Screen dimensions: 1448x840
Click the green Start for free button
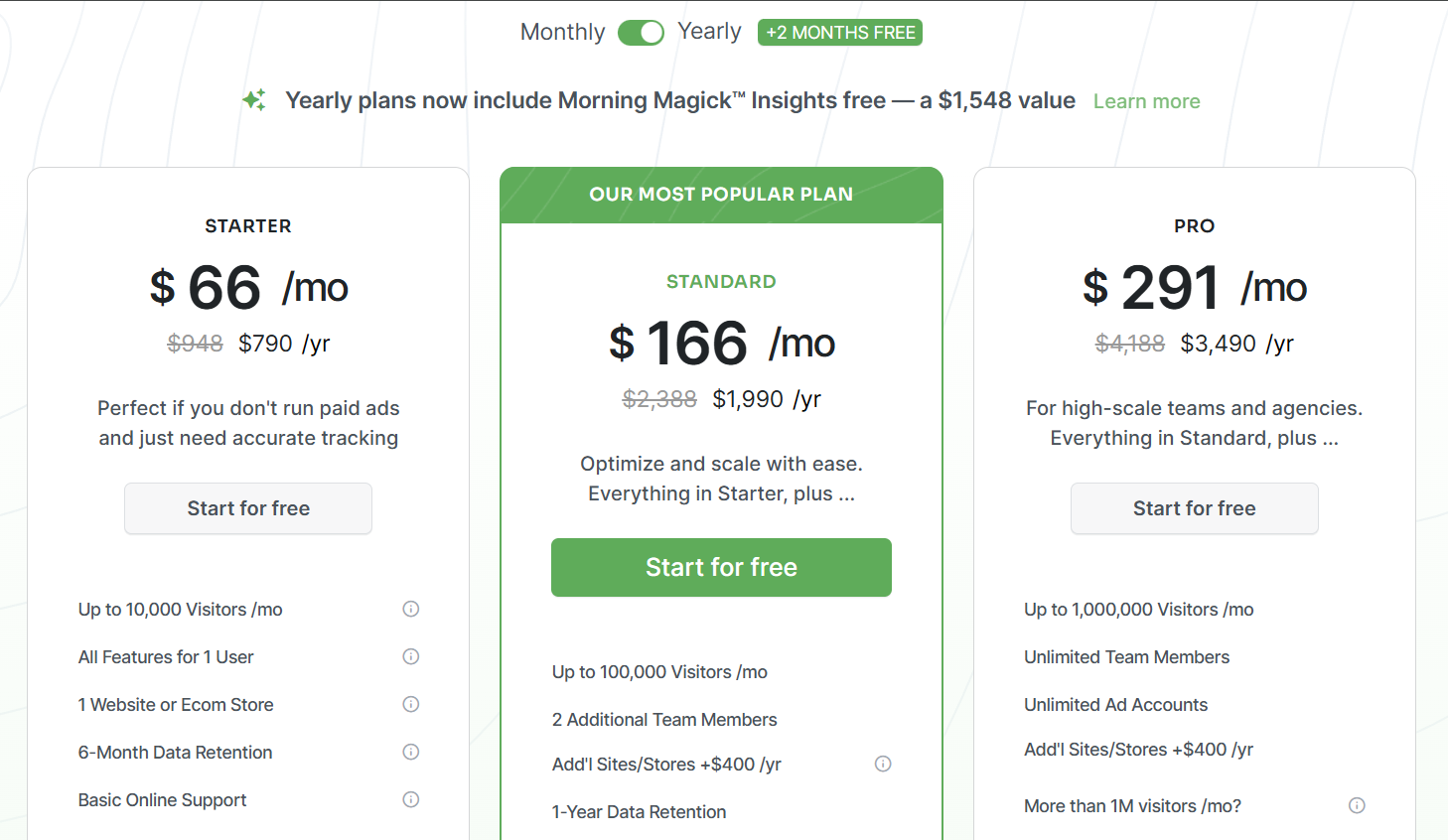[721, 567]
